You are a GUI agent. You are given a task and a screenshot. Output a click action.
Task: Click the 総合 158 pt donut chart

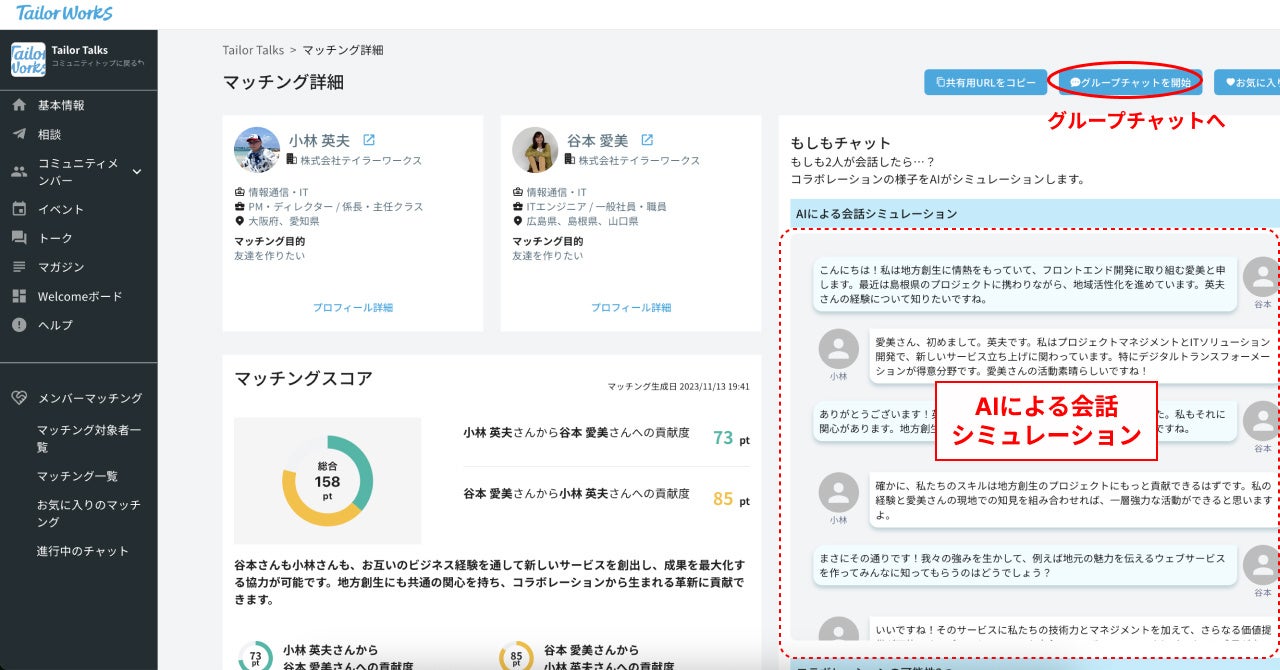[327, 480]
